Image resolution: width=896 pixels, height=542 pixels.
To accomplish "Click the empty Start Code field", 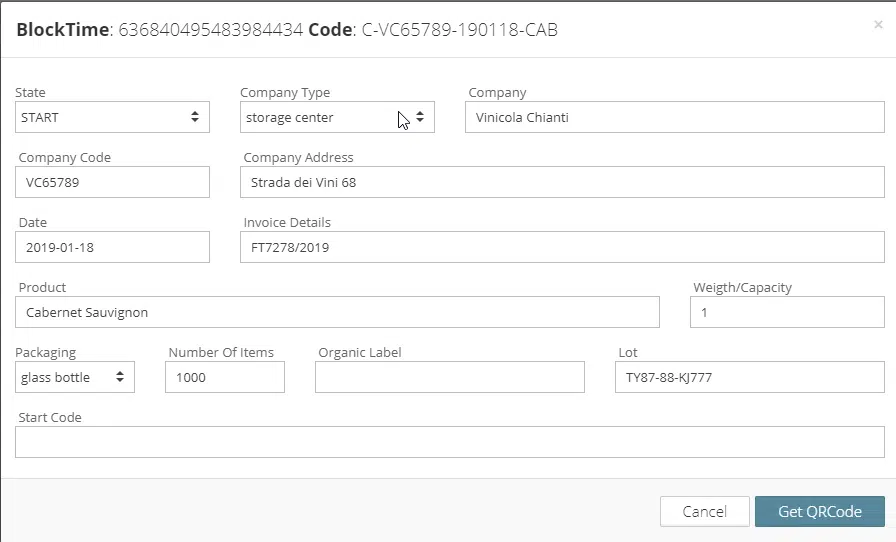I will 450,442.
